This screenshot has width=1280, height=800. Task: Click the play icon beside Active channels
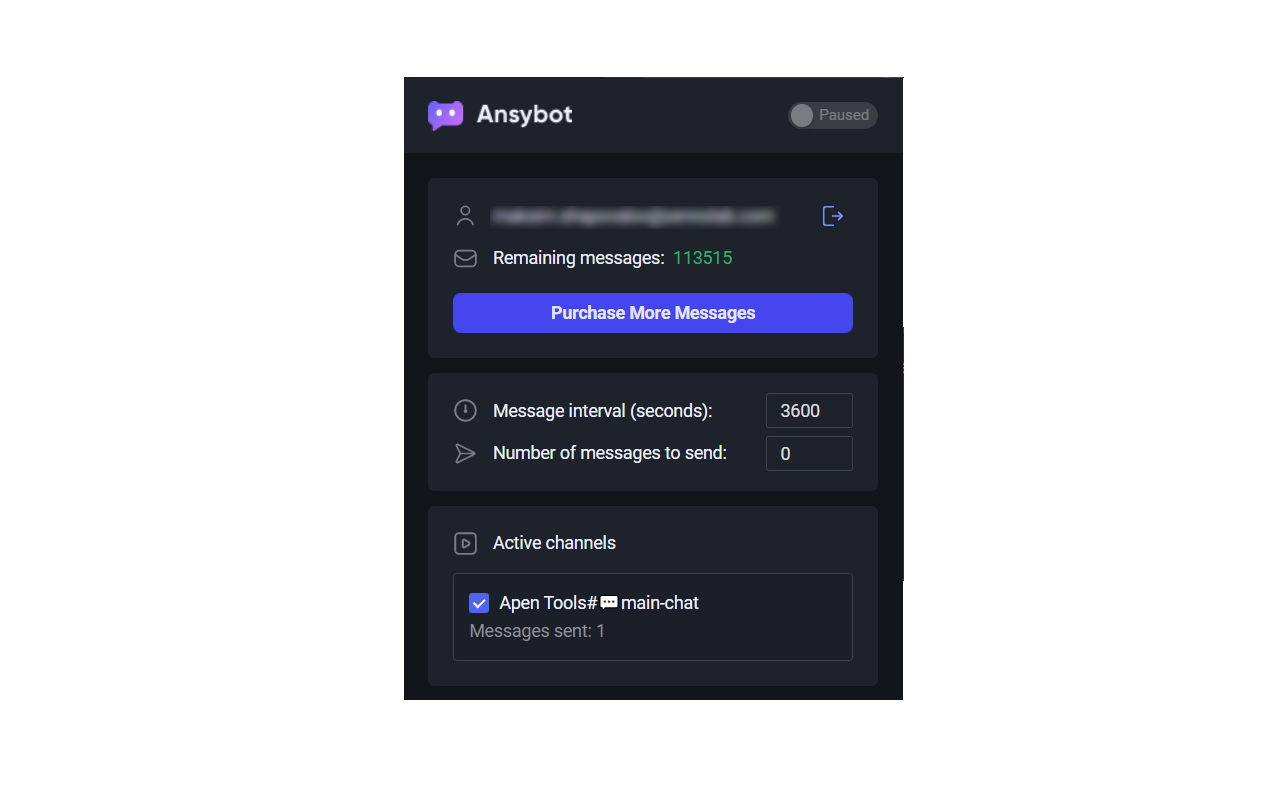[x=465, y=543]
